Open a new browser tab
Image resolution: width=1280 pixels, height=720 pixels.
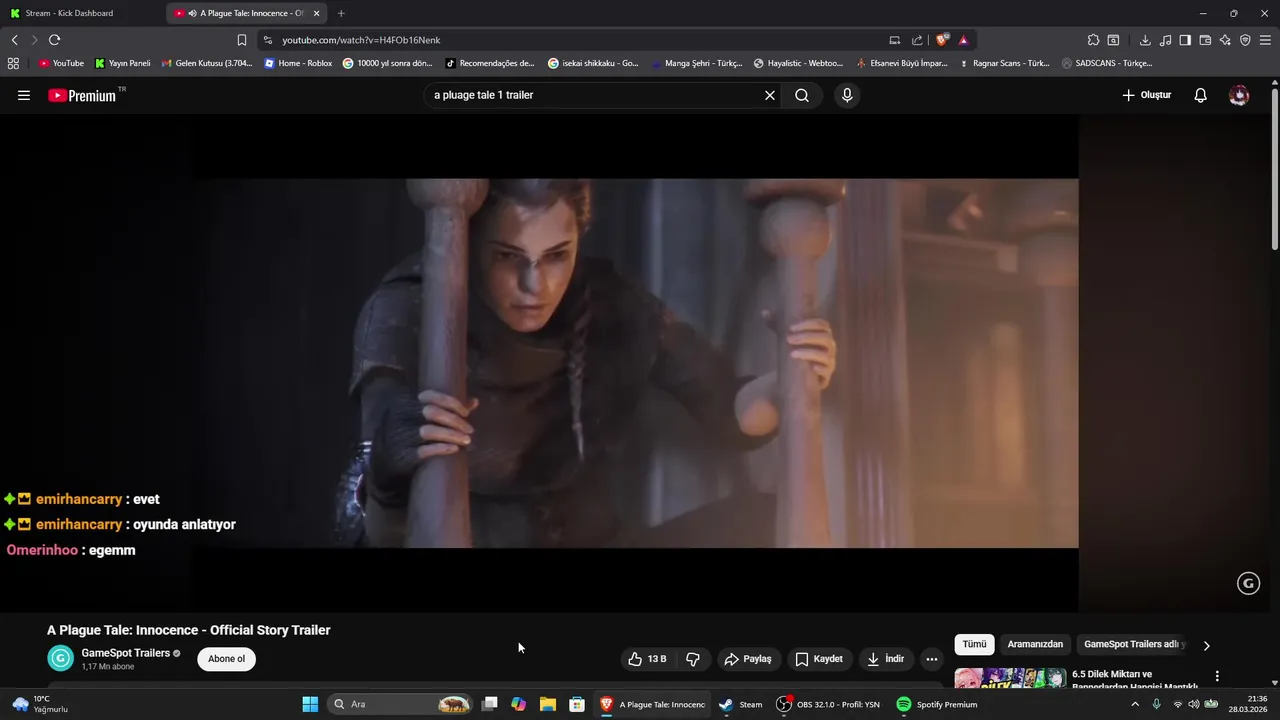tap(341, 13)
